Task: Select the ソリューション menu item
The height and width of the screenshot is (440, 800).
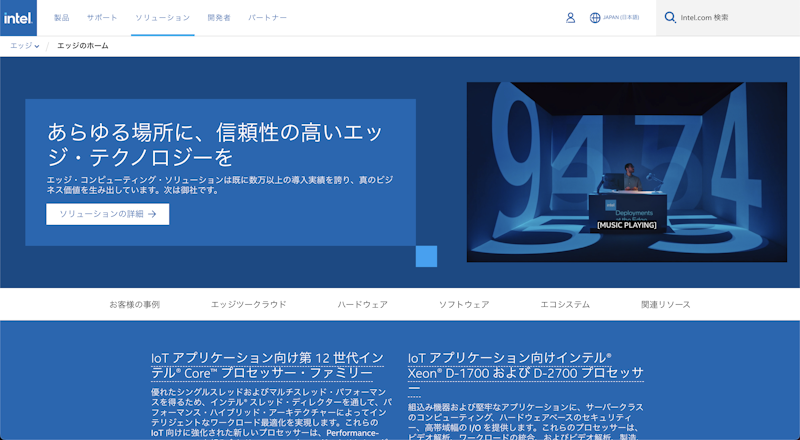Action: click(x=162, y=18)
